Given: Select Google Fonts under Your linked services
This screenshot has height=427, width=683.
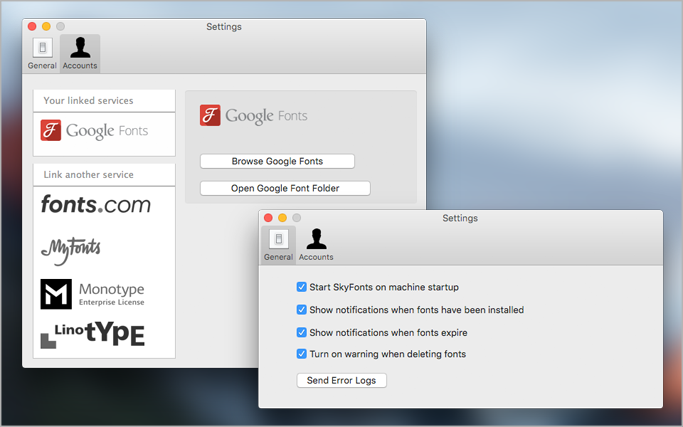Looking at the screenshot, I should coord(95,131).
